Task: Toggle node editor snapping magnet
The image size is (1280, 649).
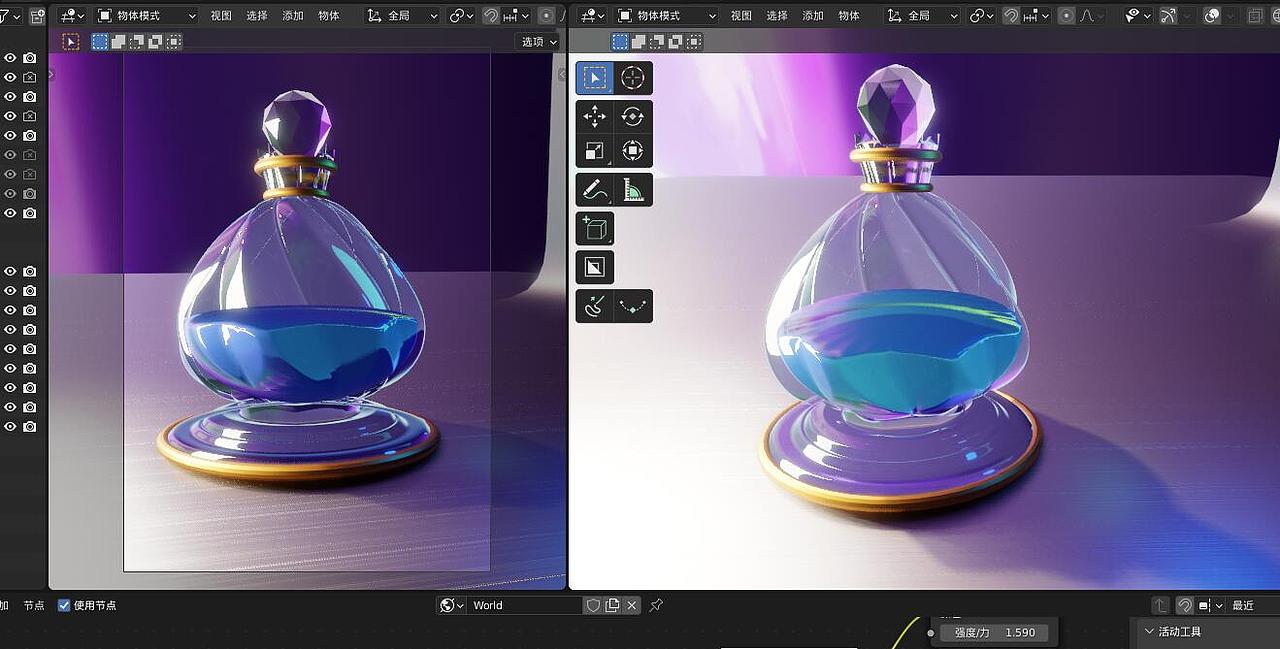Action: (1185, 605)
